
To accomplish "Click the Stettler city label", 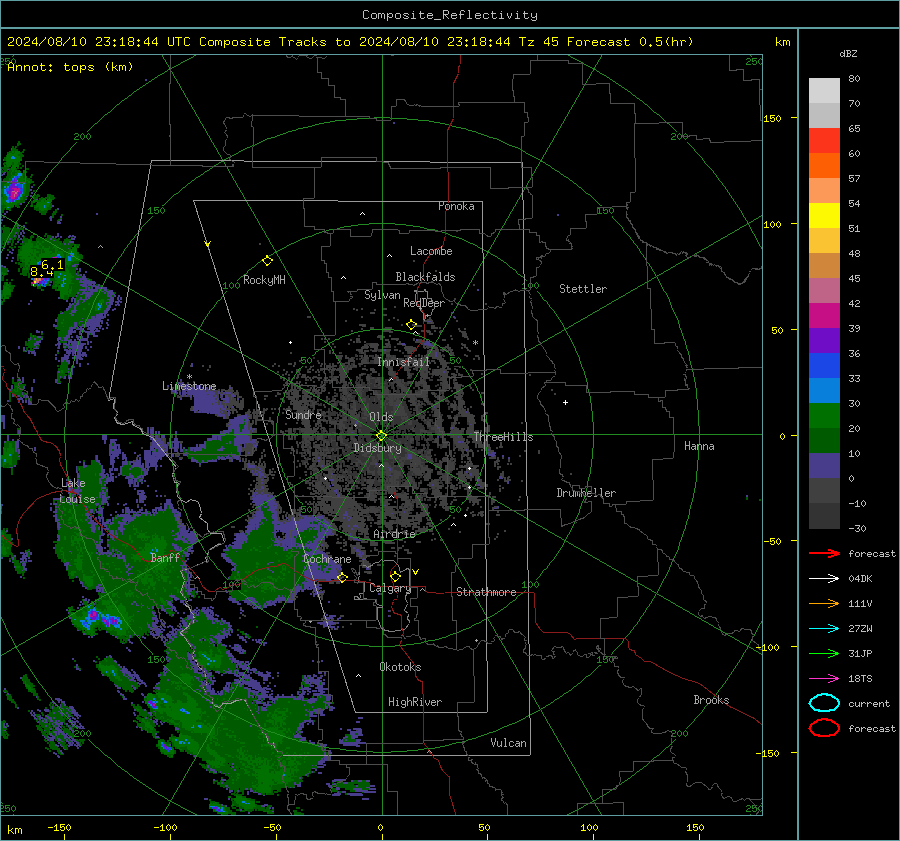I will point(583,289).
